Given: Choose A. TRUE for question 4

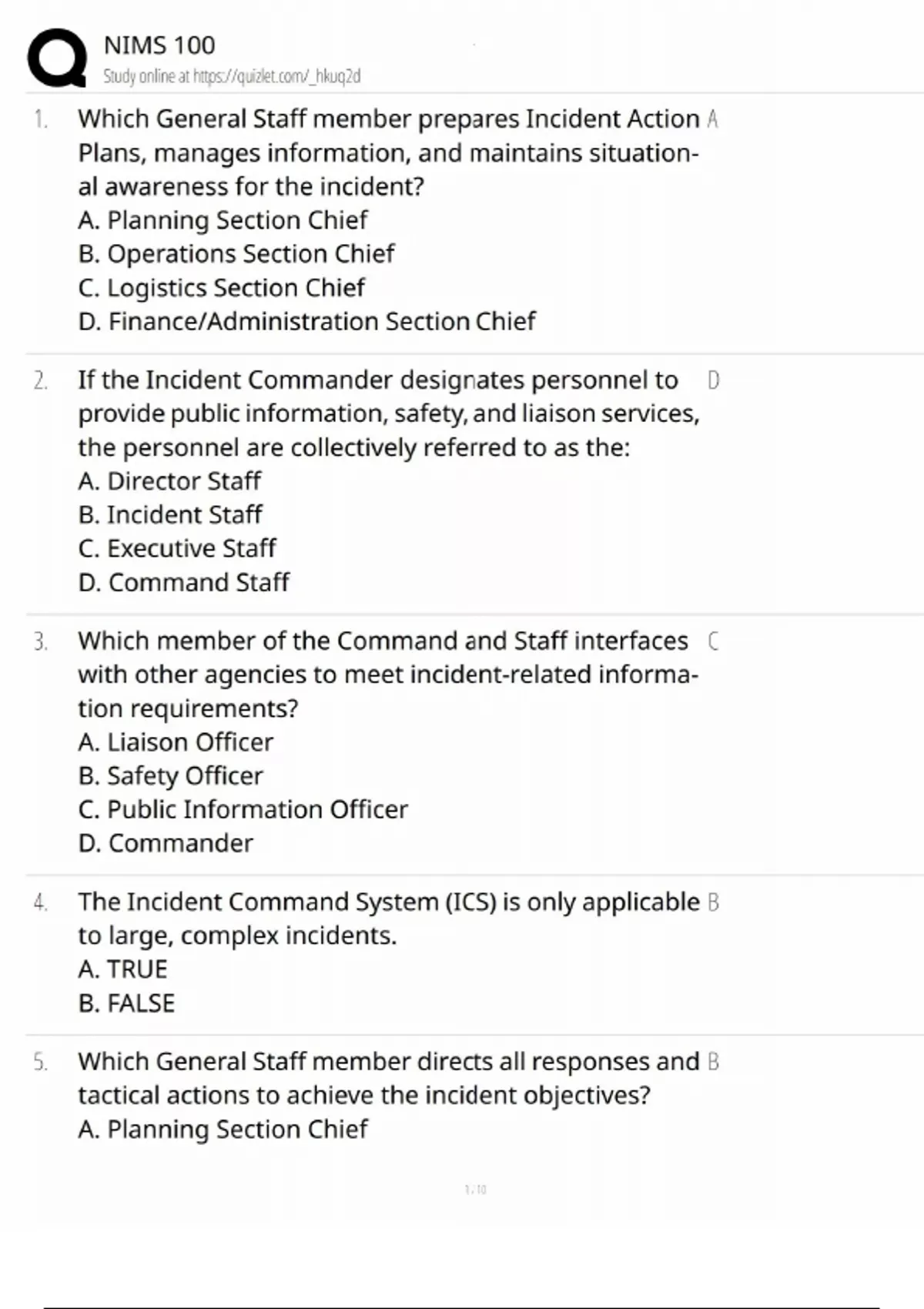Looking at the screenshot, I should [122, 969].
